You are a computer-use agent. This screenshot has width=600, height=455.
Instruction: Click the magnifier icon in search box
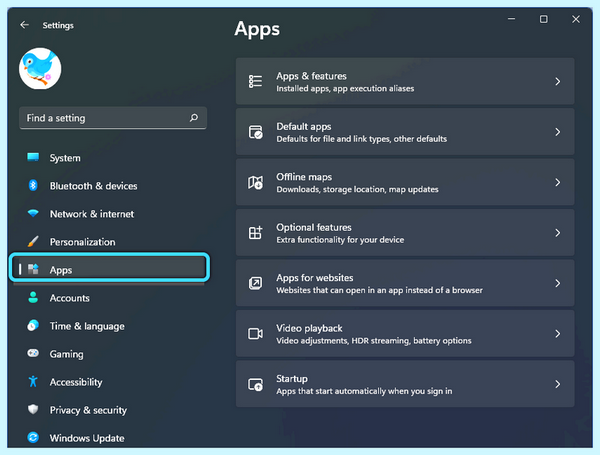(194, 117)
